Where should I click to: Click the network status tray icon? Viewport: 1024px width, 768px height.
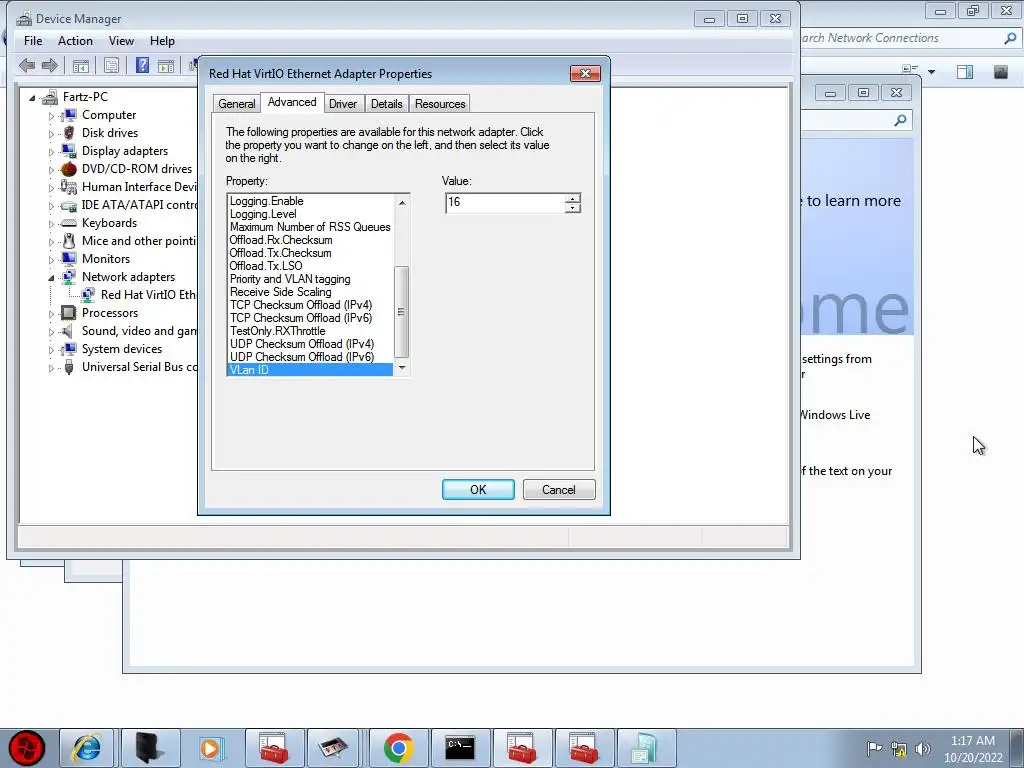click(899, 748)
